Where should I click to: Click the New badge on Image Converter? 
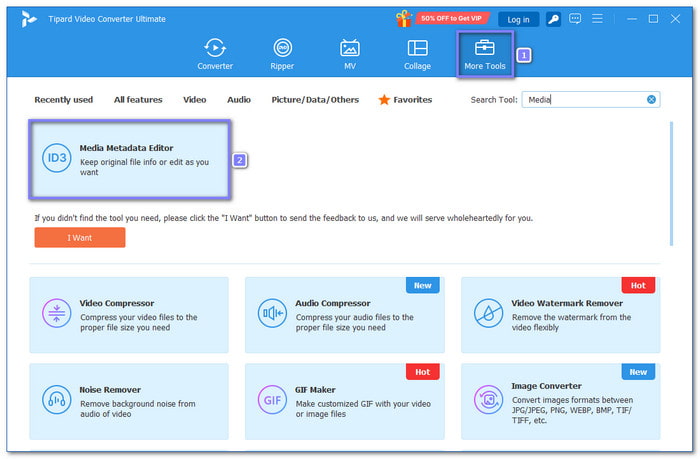click(638, 372)
